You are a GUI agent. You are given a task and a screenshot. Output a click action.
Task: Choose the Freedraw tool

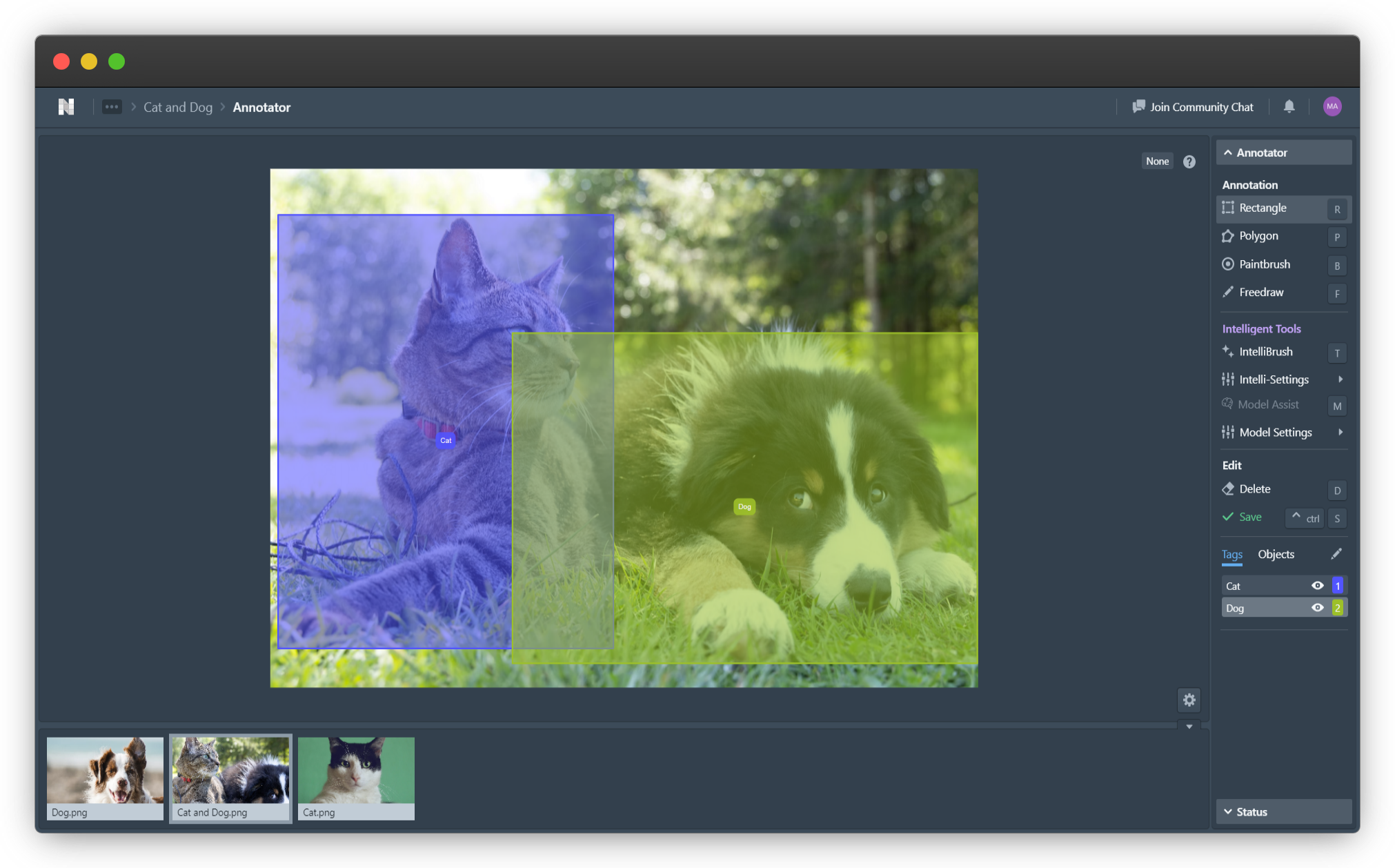[x=1260, y=293]
